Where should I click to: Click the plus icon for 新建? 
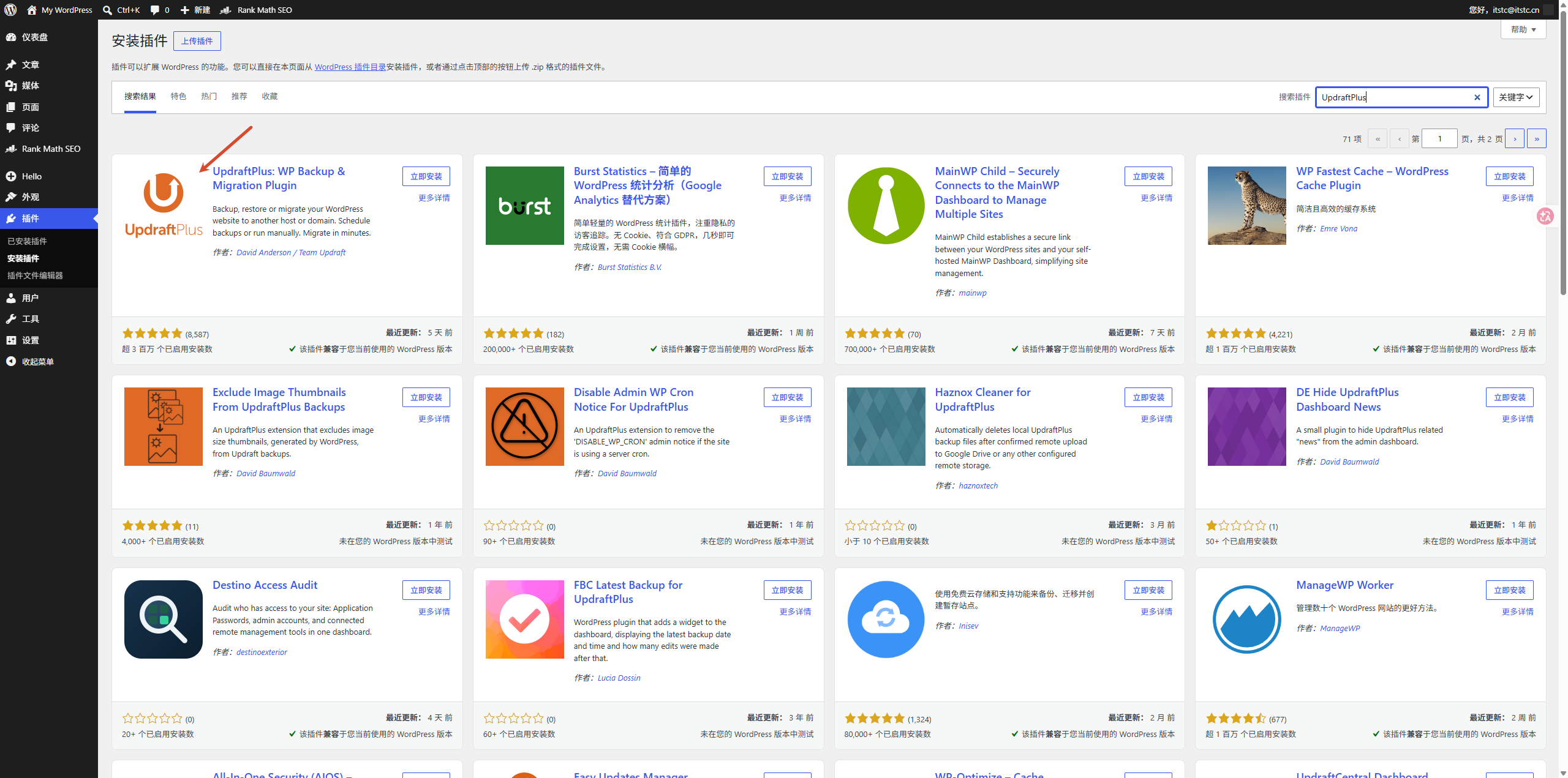coord(184,10)
